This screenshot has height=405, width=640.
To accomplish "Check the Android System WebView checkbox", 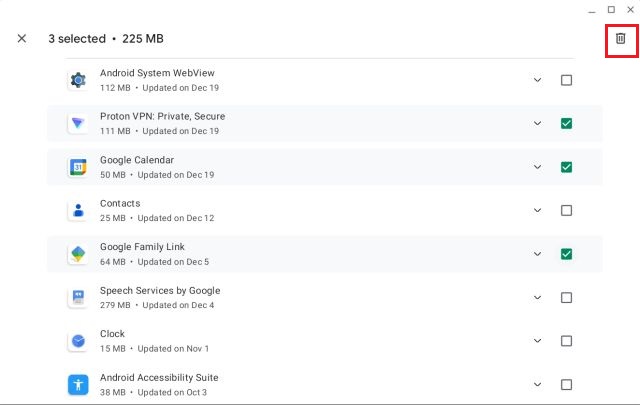I will [566, 80].
